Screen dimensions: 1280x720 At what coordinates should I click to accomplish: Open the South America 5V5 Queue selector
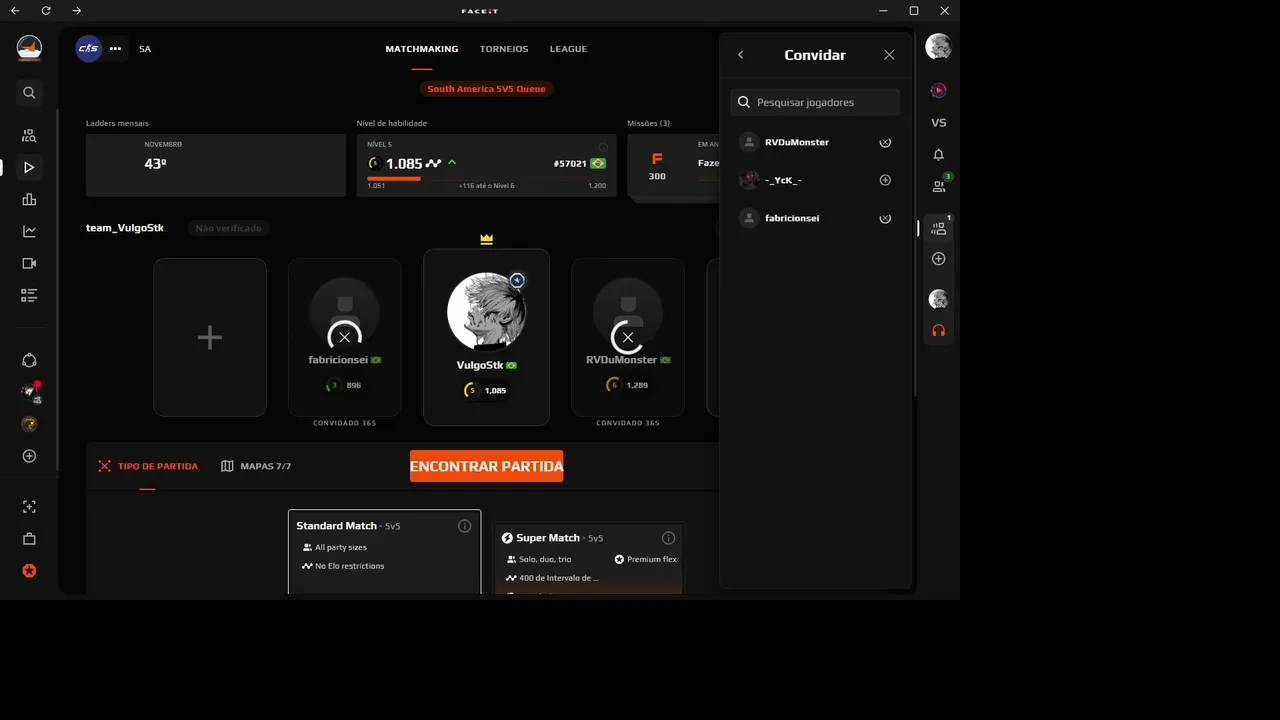click(487, 89)
